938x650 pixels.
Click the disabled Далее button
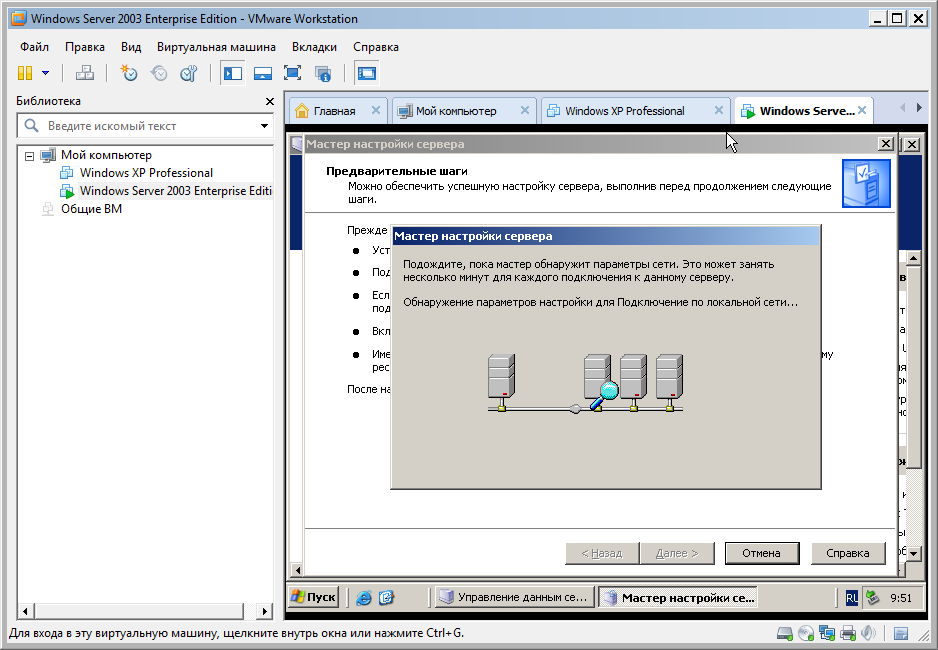677,553
